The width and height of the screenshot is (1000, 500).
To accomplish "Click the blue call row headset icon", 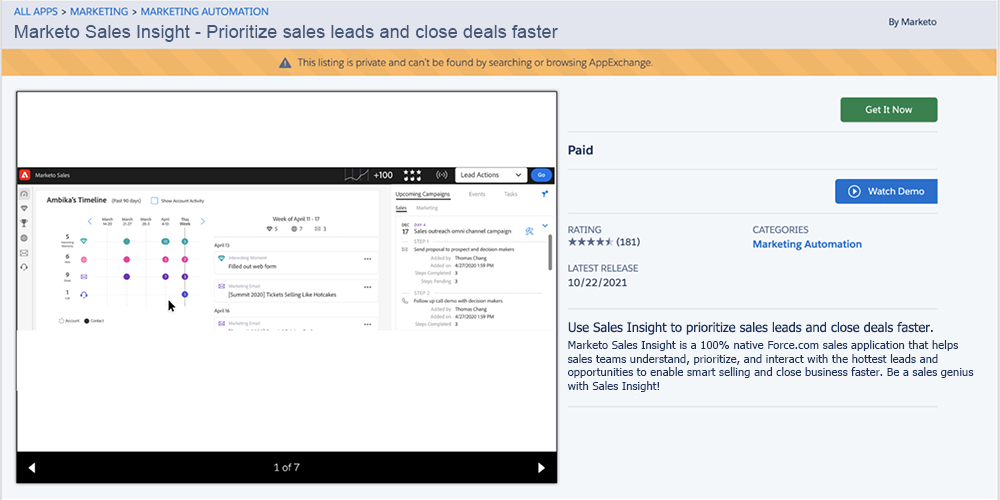I will pos(84,295).
